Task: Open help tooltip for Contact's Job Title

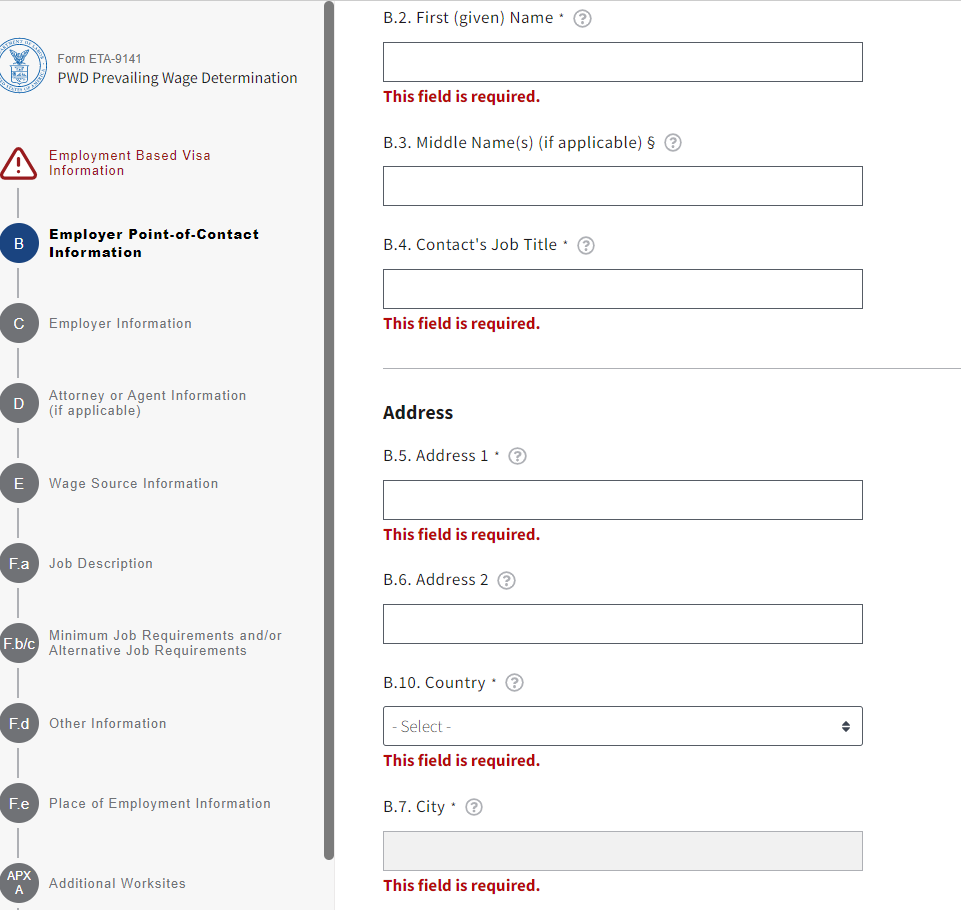Action: point(586,245)
